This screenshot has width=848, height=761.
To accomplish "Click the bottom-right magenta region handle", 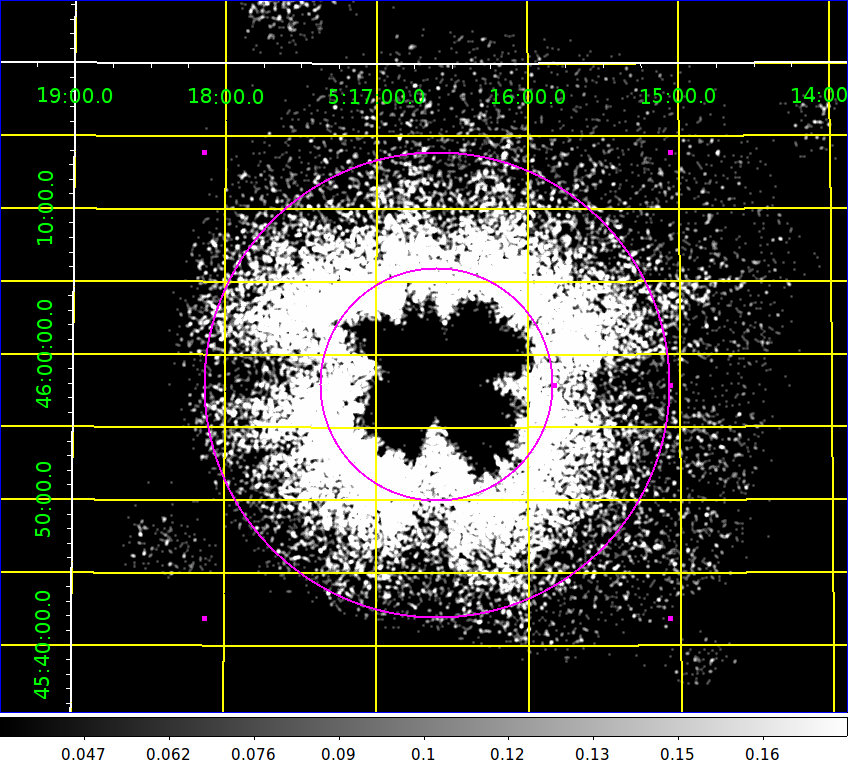I will point(671,618).
